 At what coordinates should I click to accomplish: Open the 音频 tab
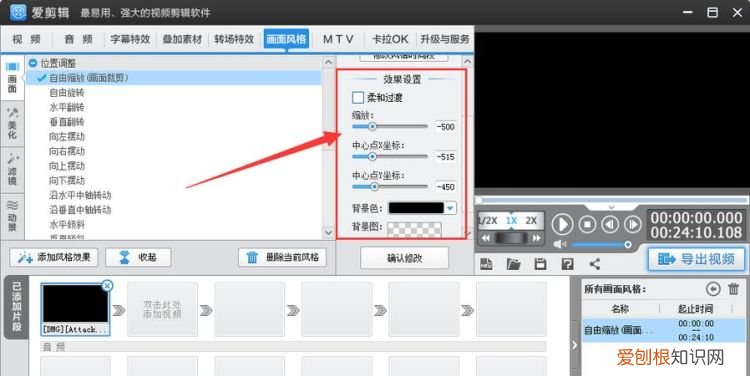[x=78, y=39]
